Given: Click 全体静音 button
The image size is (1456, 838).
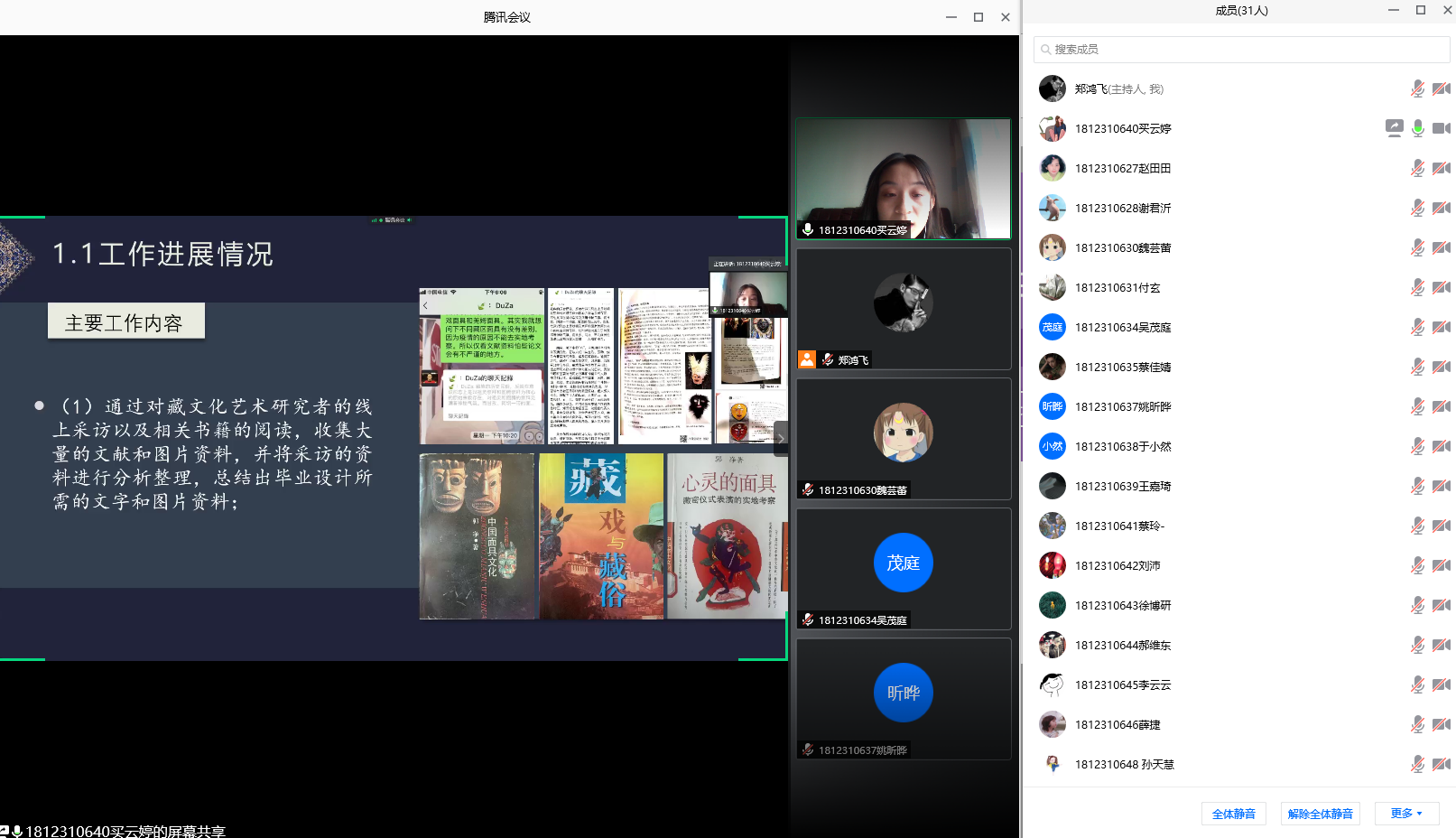Looking at the screenshot, I should 1233,814.
